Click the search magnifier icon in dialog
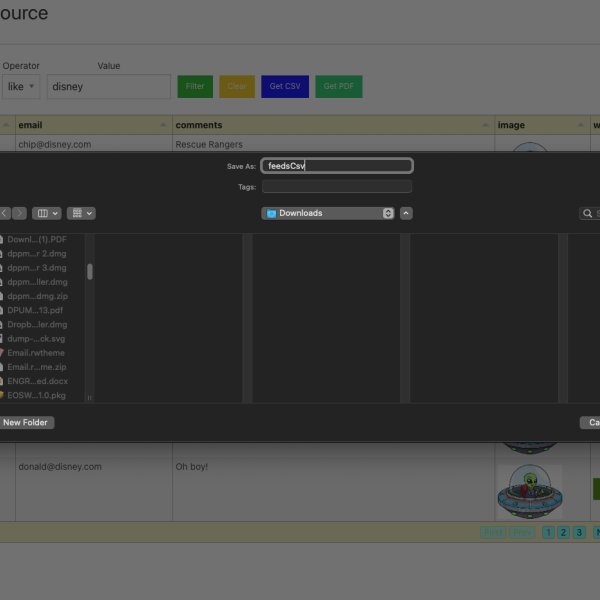Viewport: 600px width, 600px height. [587, 213]
